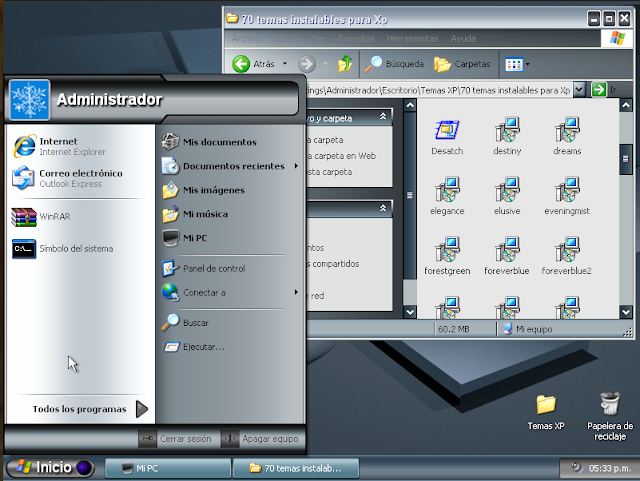The width and height of the screenshot is (640, 481).
Task: Select the foreverblue2 installer file
Action: (567, 256)
